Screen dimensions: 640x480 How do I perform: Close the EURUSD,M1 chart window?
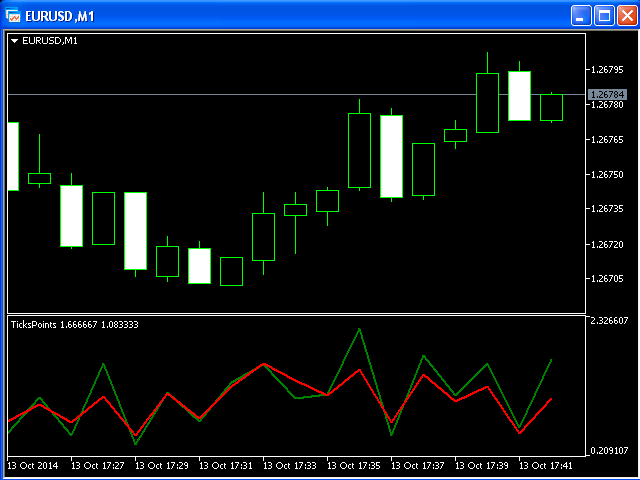pos(626,15)
